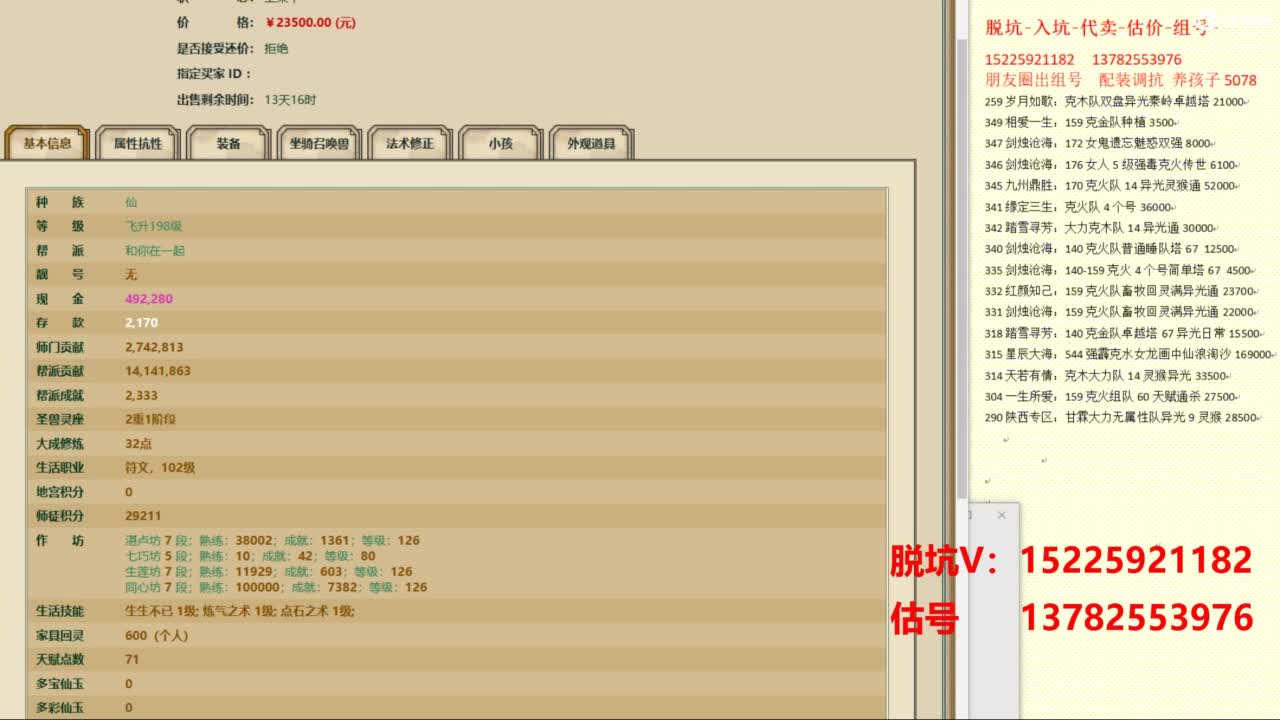Click the 作坊 workshop row 同心坊 7段
1280x720 pixels.
(276, 587)
